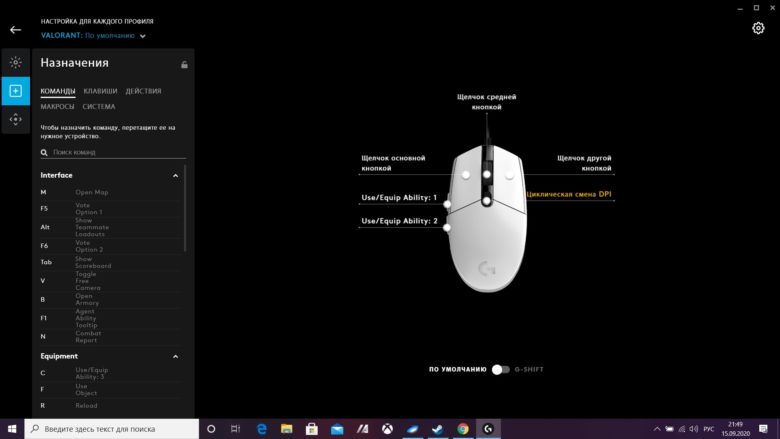Click the РУС language indicator in tray
The height and width of the screenshot is (439, 780).
click(709, 429)
